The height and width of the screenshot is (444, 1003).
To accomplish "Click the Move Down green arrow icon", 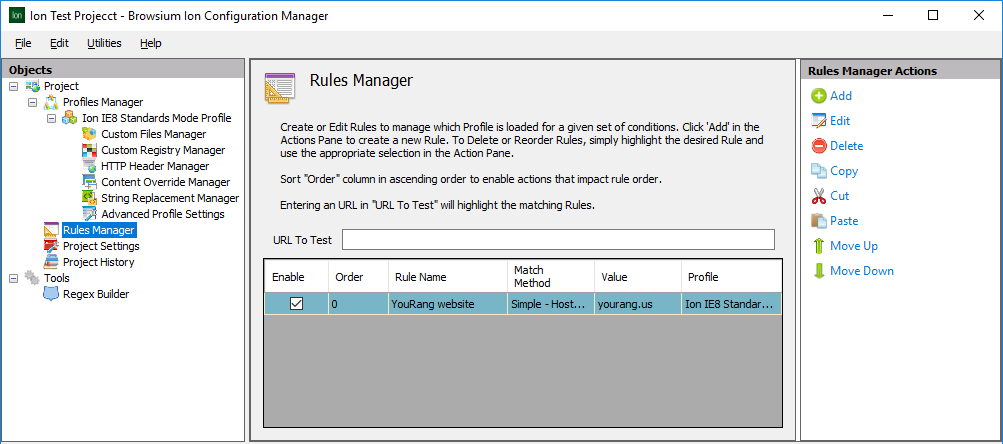I will [818, 271].
